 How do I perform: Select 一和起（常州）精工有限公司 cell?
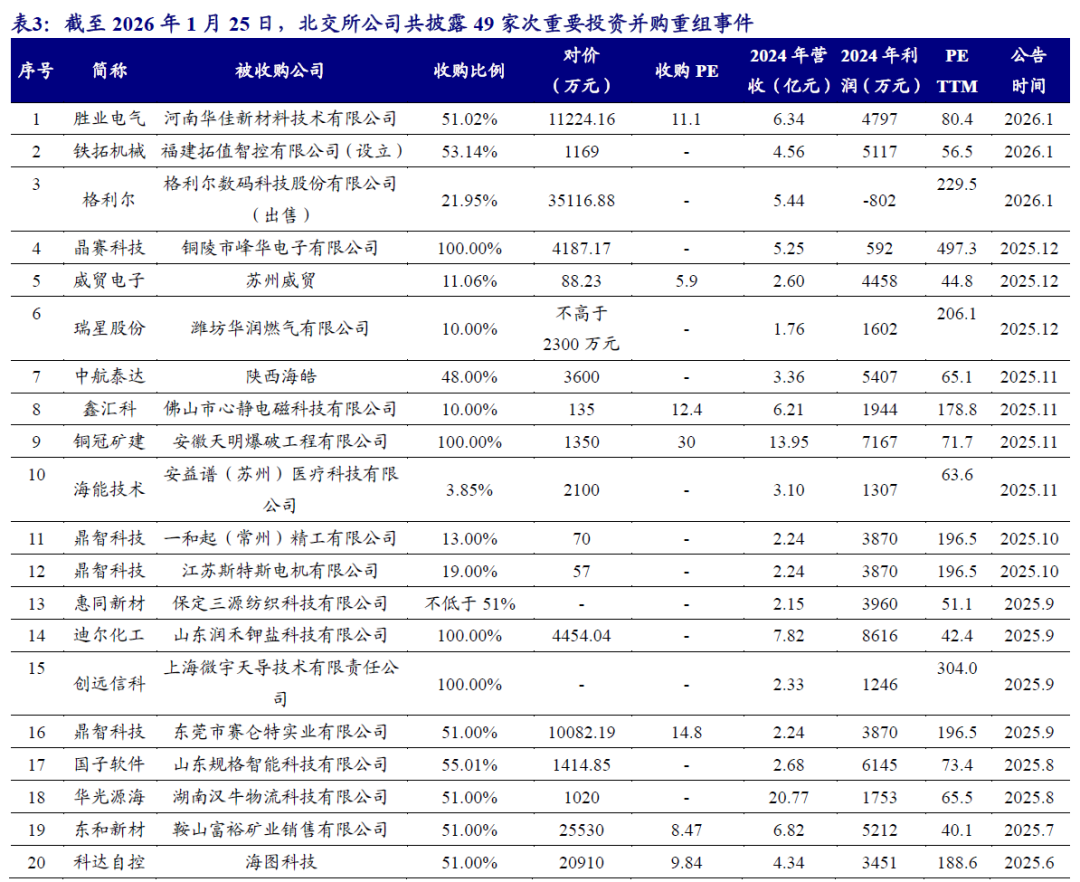tap(280, 538)
